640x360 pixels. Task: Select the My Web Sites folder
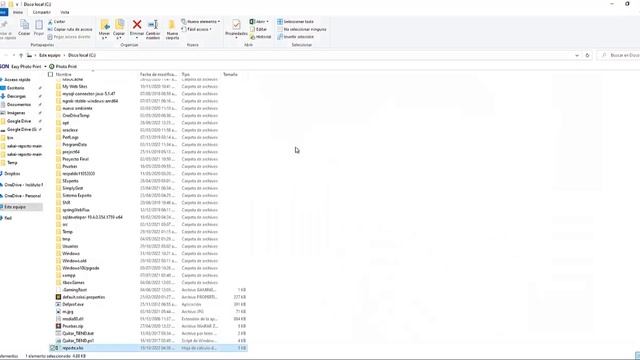(x=75, y=87)
